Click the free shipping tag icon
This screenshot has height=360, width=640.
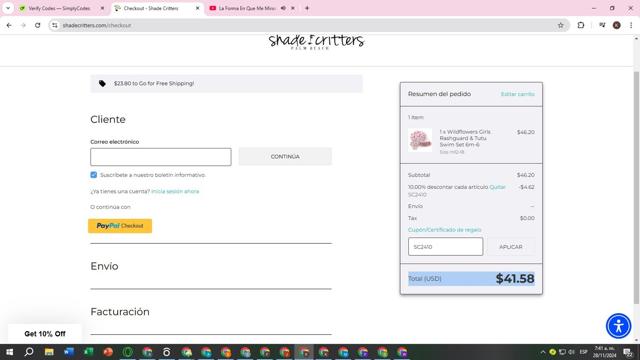102,83
